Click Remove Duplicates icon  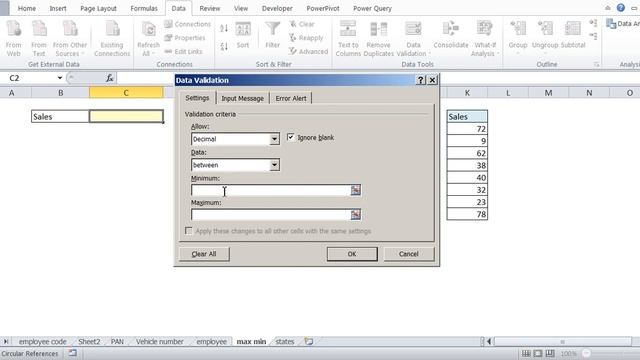(x=378, y=38)
